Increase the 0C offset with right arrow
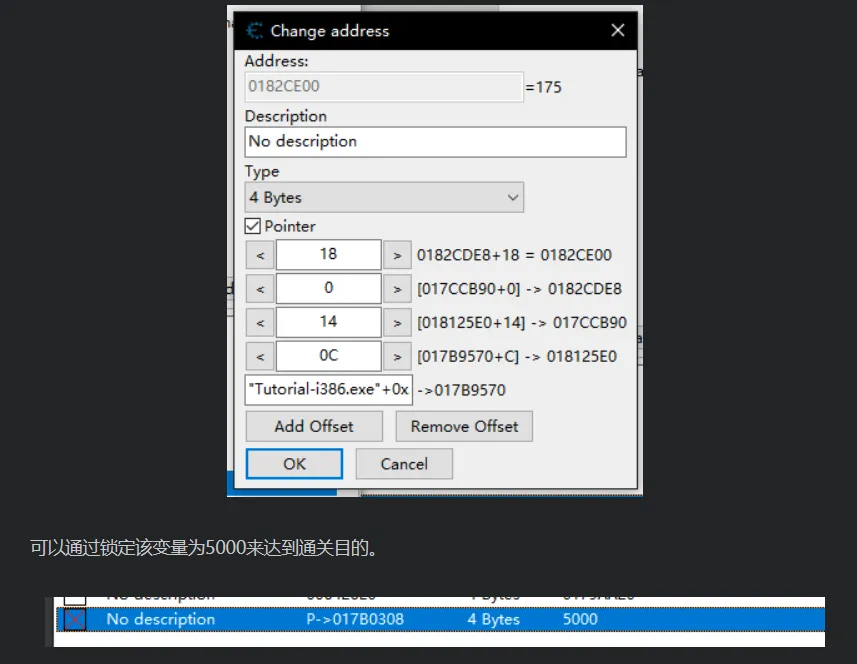The height and width of the screenshot is (664, 857). (397, 356)
